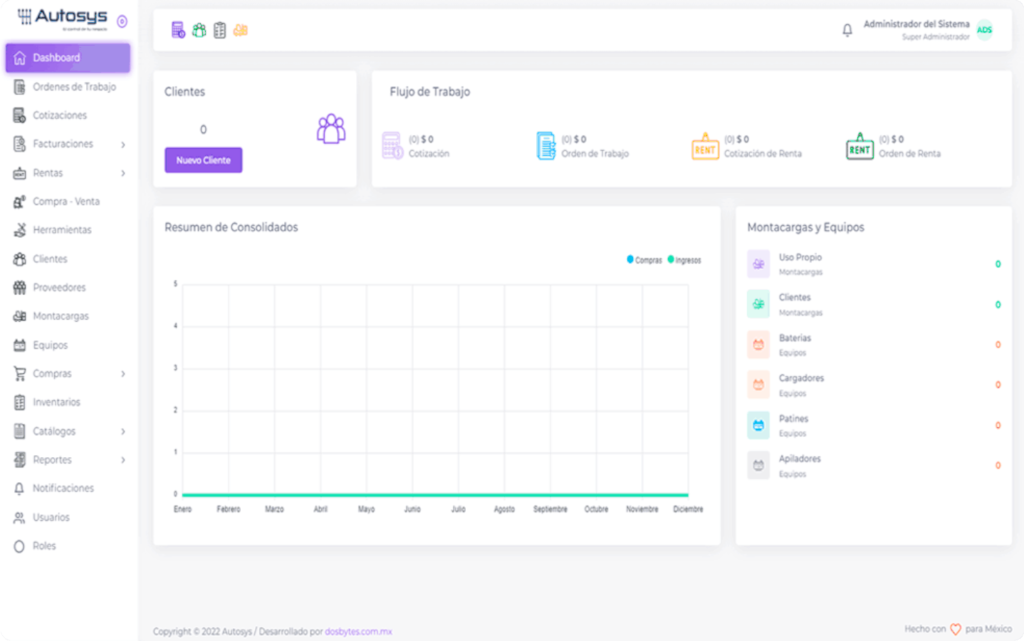Click the Diciembre label on chart axis

(688, 509)
